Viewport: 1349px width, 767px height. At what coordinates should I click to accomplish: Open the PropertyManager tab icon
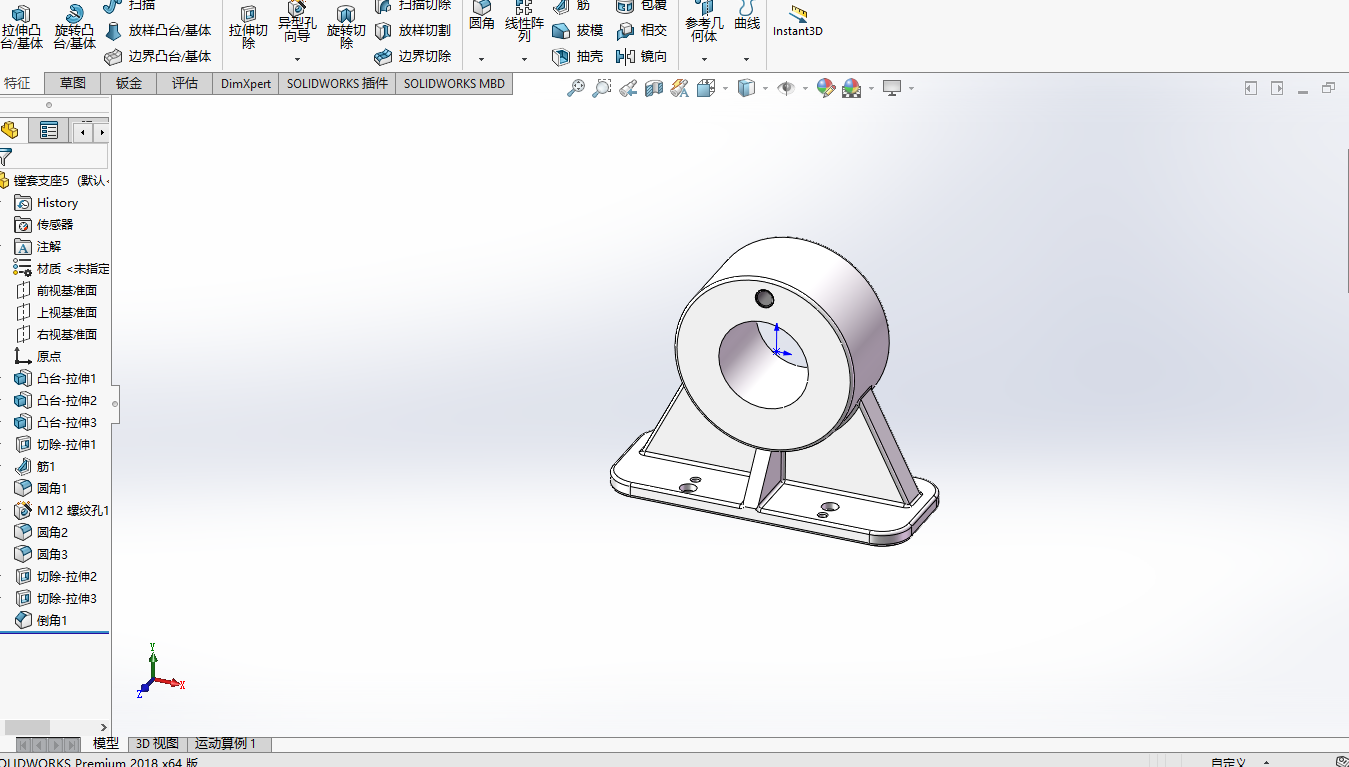48,130
